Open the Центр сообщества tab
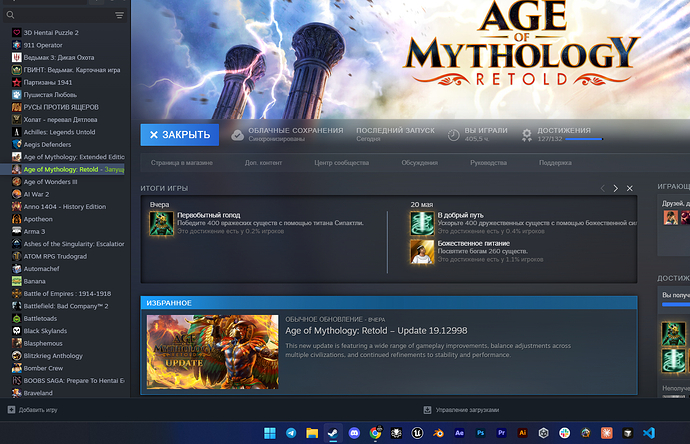Viewport: 690px width, 444px height. pos(341,163)
